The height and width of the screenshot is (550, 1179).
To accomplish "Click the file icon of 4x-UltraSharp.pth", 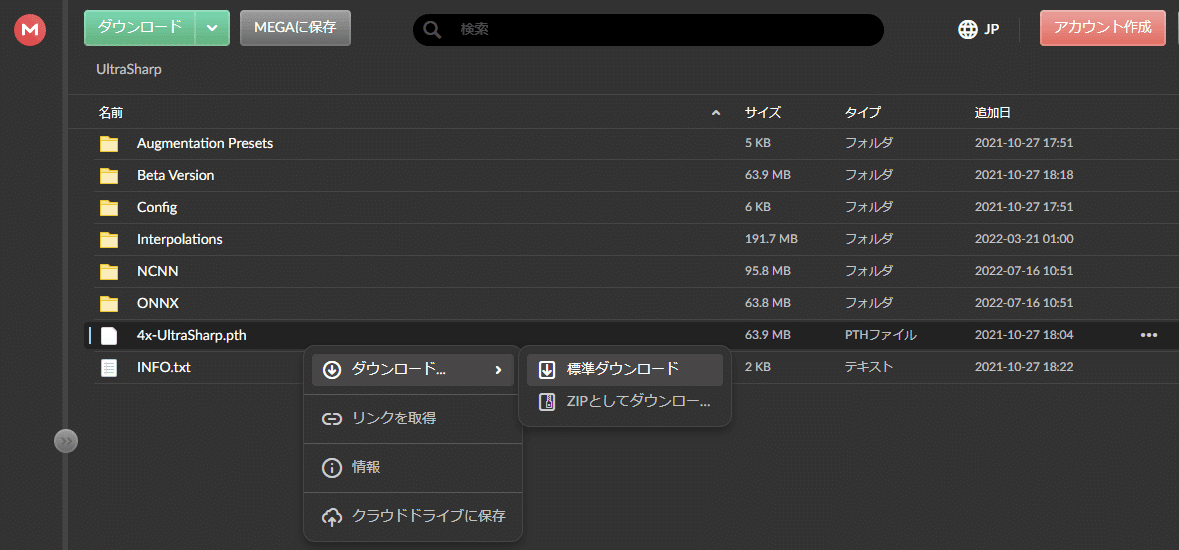I will tap(109, 336).
